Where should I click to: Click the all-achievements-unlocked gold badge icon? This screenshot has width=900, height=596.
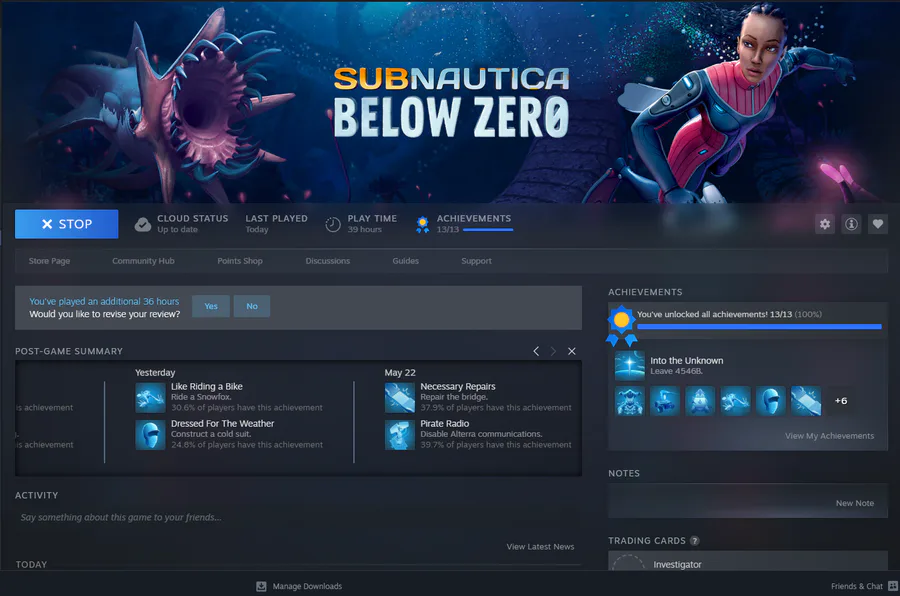621,325
